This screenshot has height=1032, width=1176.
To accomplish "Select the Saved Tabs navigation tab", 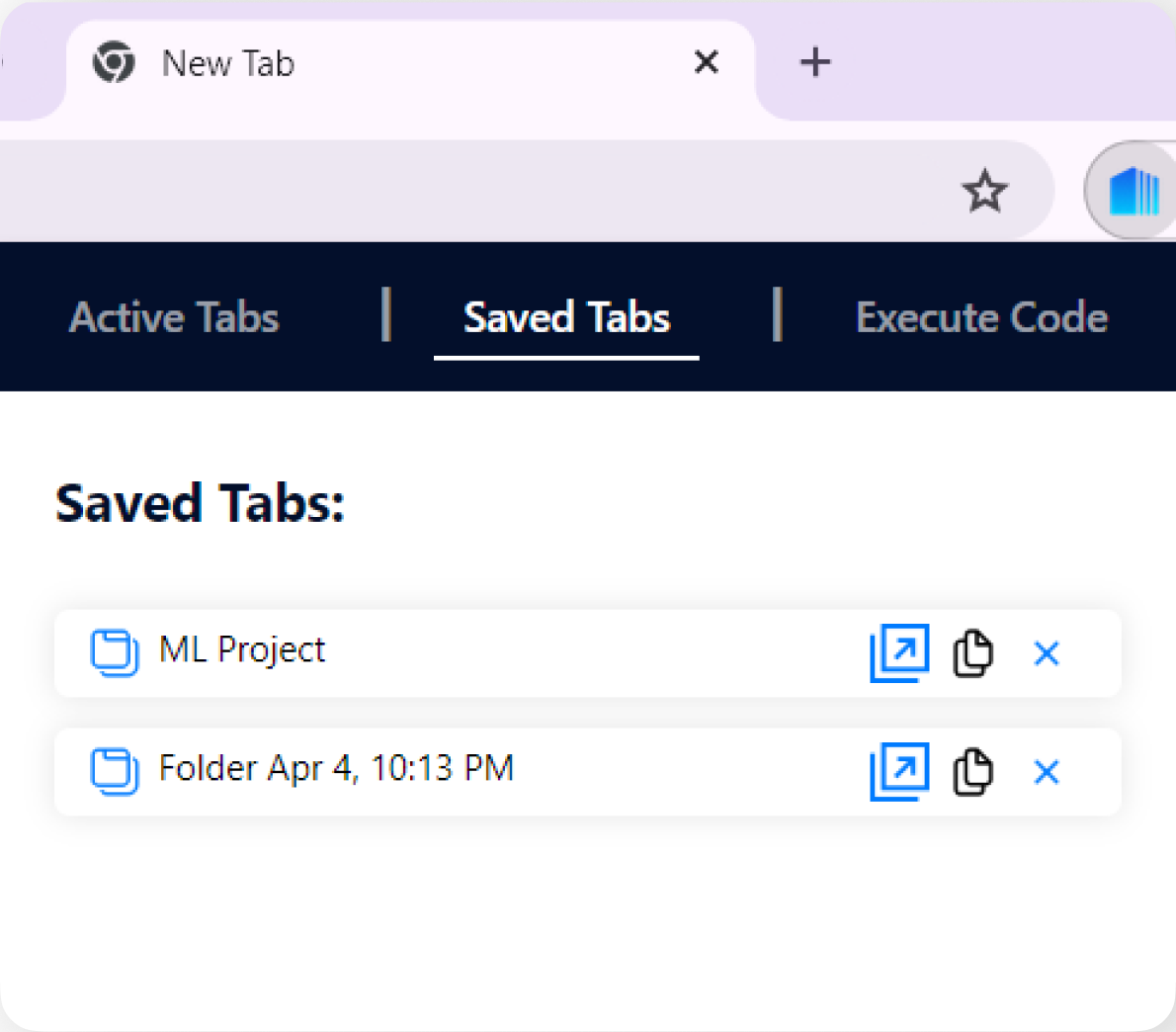I will tap(566, 317).
